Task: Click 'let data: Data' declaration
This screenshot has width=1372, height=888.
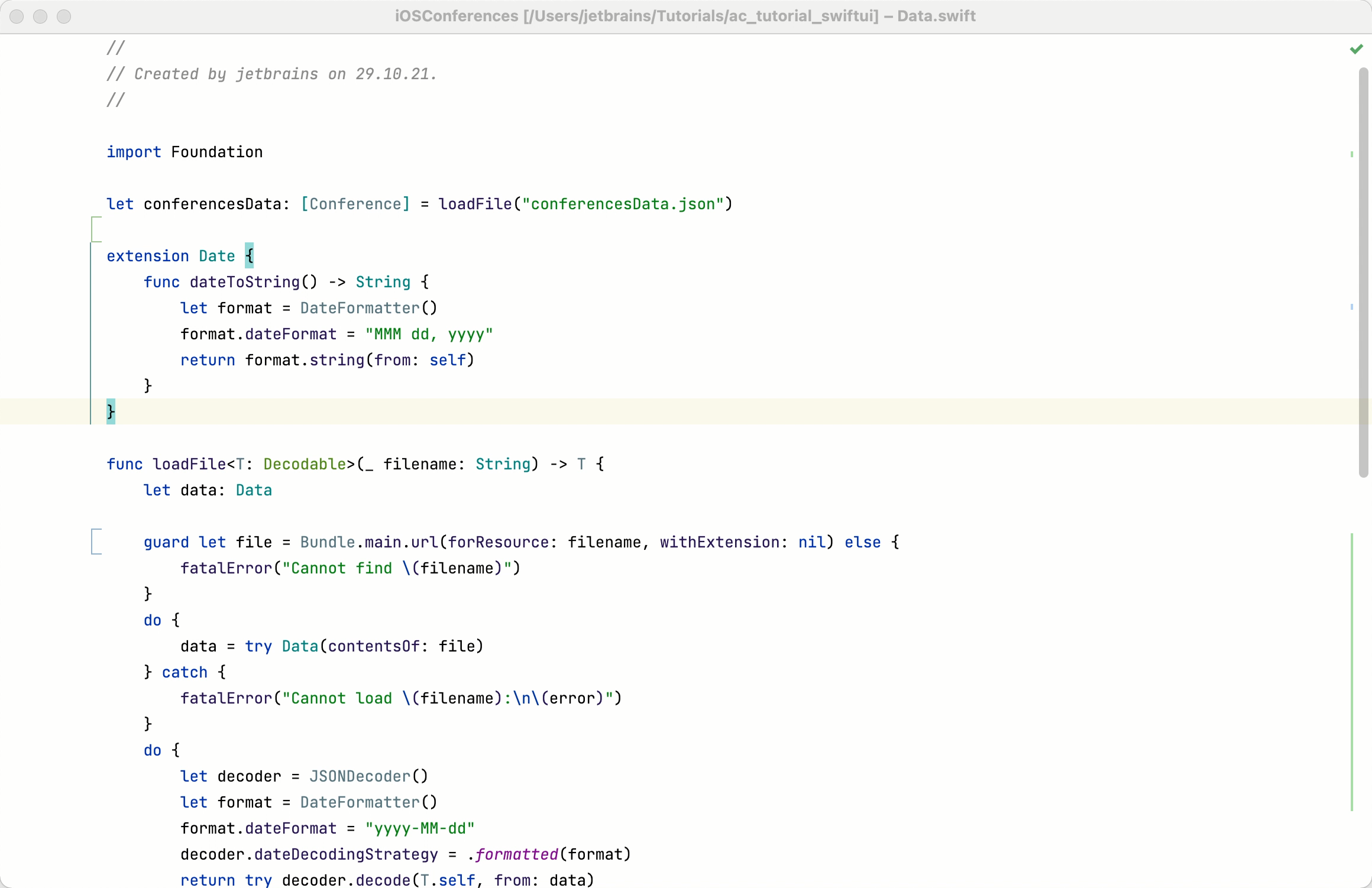Action: 208,490
